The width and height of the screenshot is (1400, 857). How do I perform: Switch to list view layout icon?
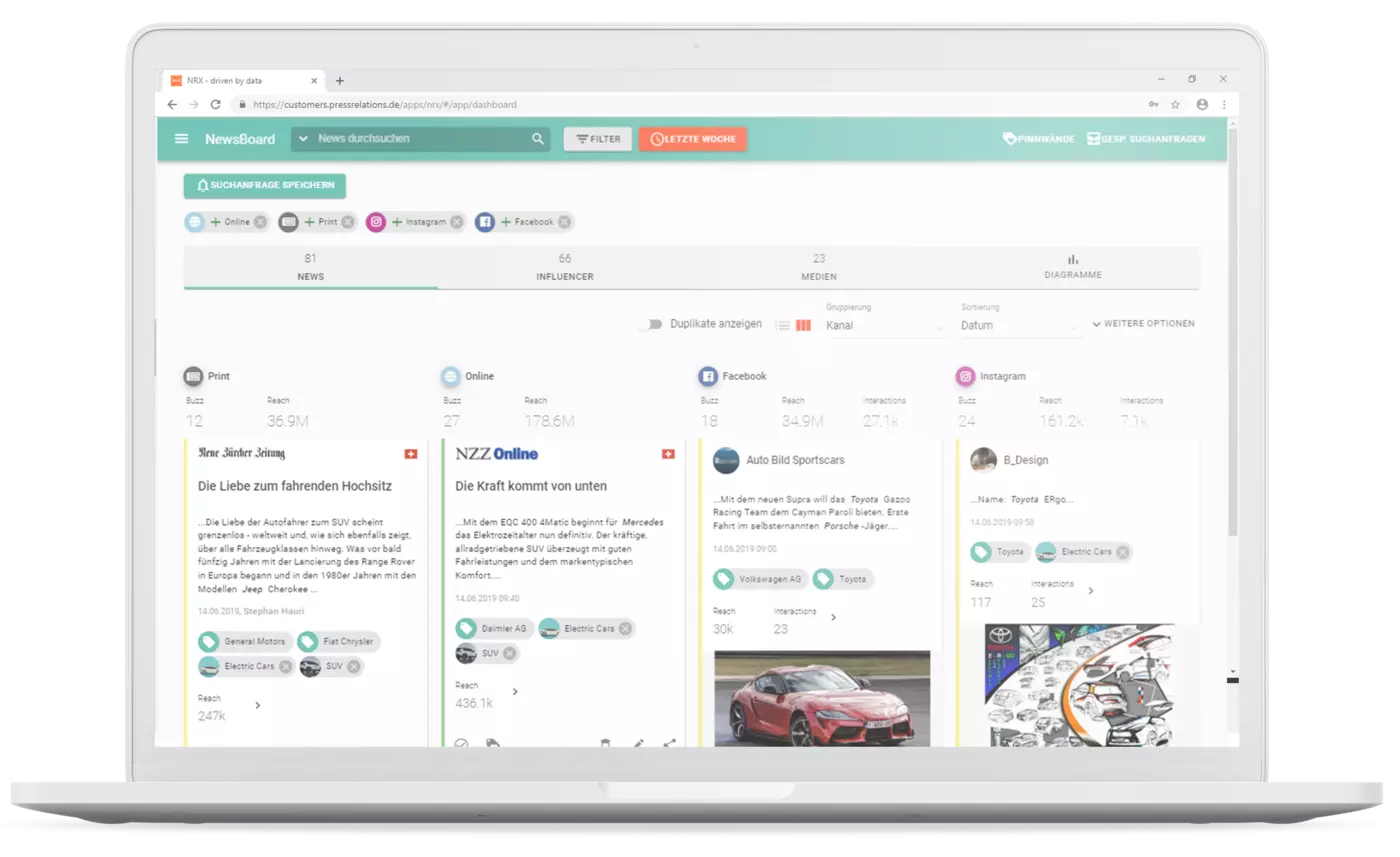[x=783, y=325]
